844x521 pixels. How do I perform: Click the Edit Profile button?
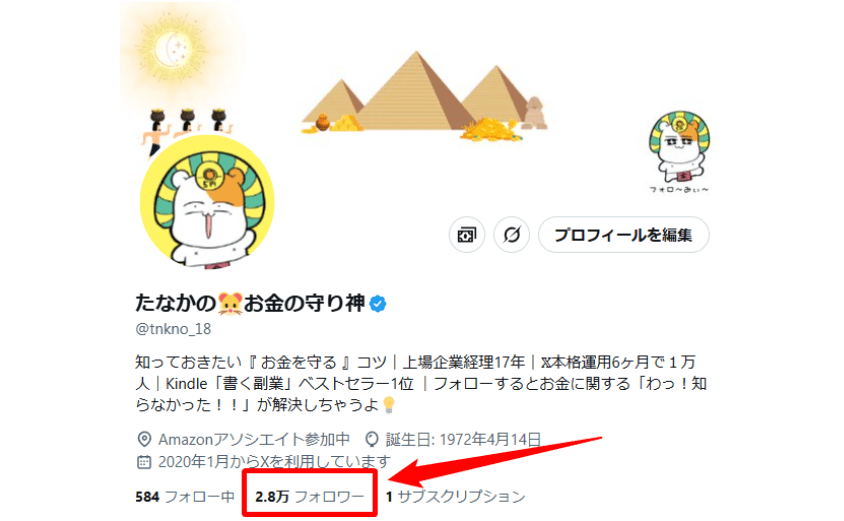click(x=623, y=235)
